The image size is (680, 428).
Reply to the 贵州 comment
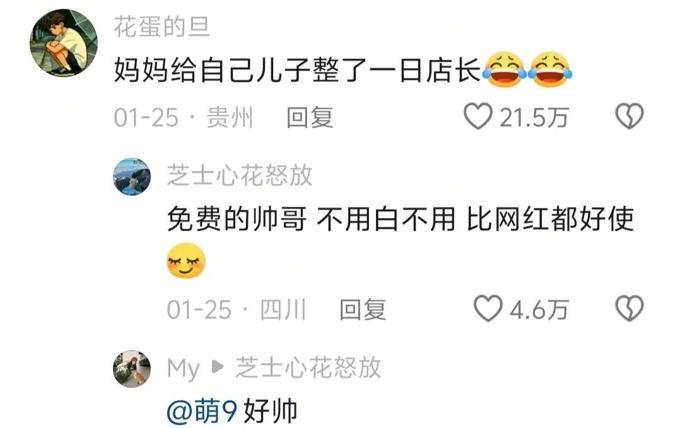pyautogui.click(x=310, y=118)
